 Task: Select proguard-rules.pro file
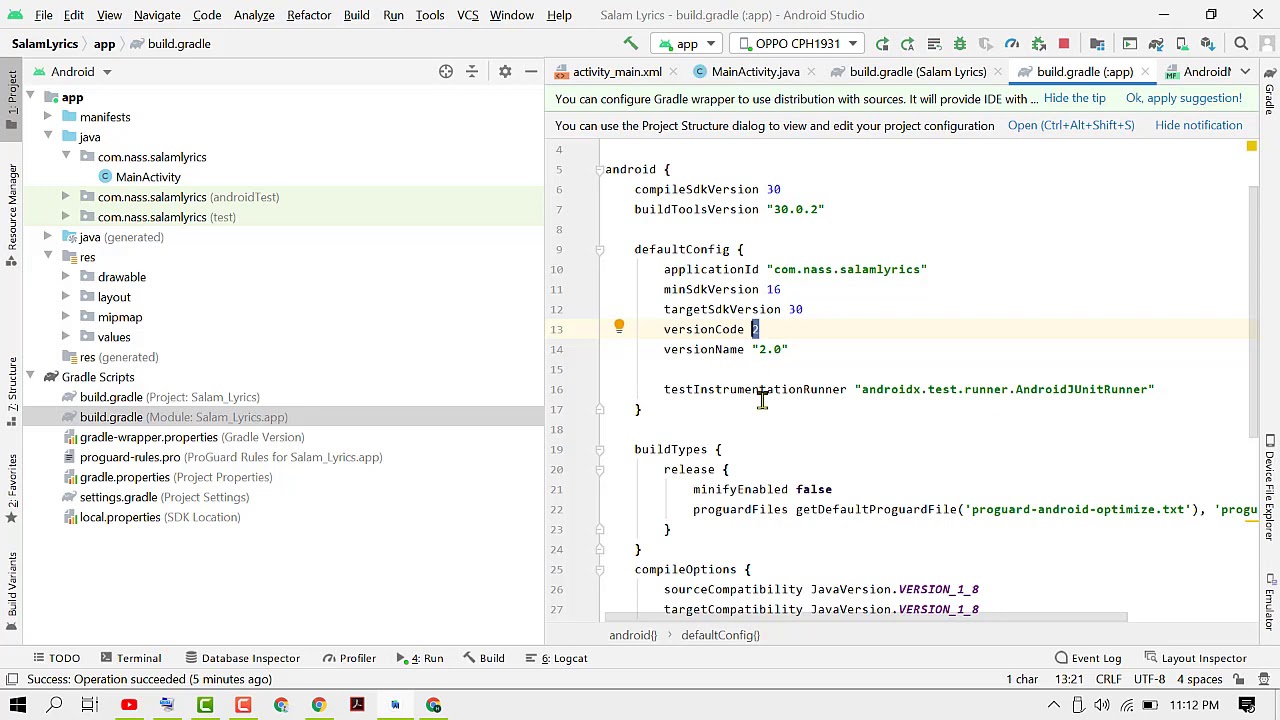coord(130,457)
